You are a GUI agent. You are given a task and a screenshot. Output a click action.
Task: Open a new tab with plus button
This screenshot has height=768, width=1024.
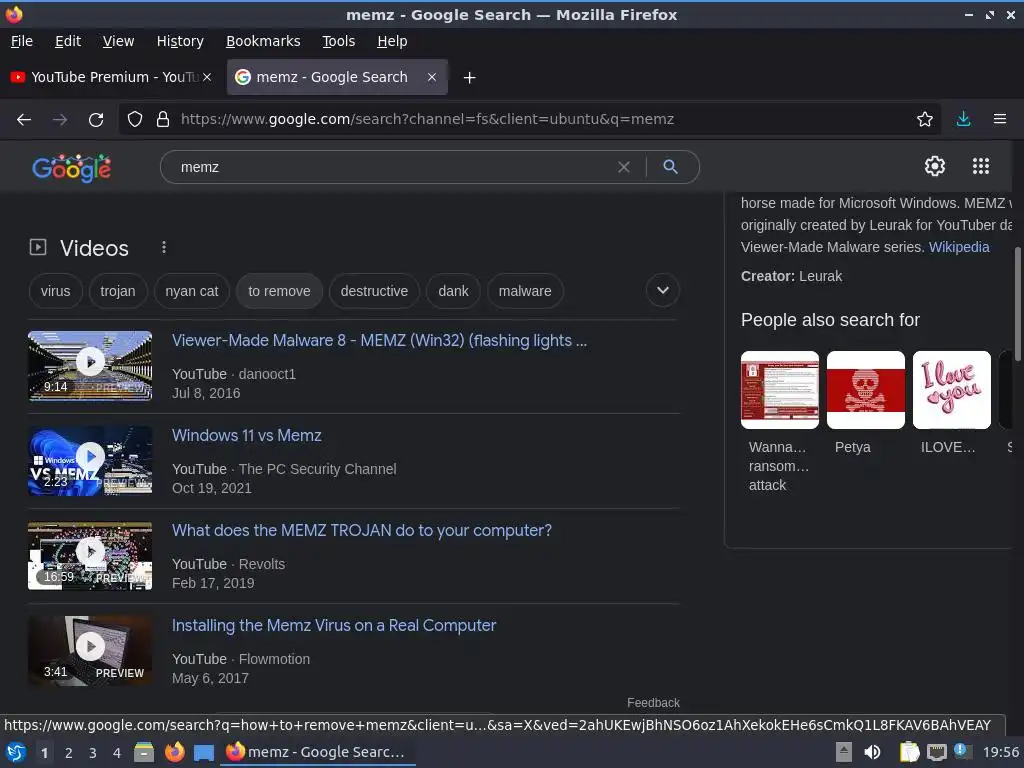[x=469, y=78]
